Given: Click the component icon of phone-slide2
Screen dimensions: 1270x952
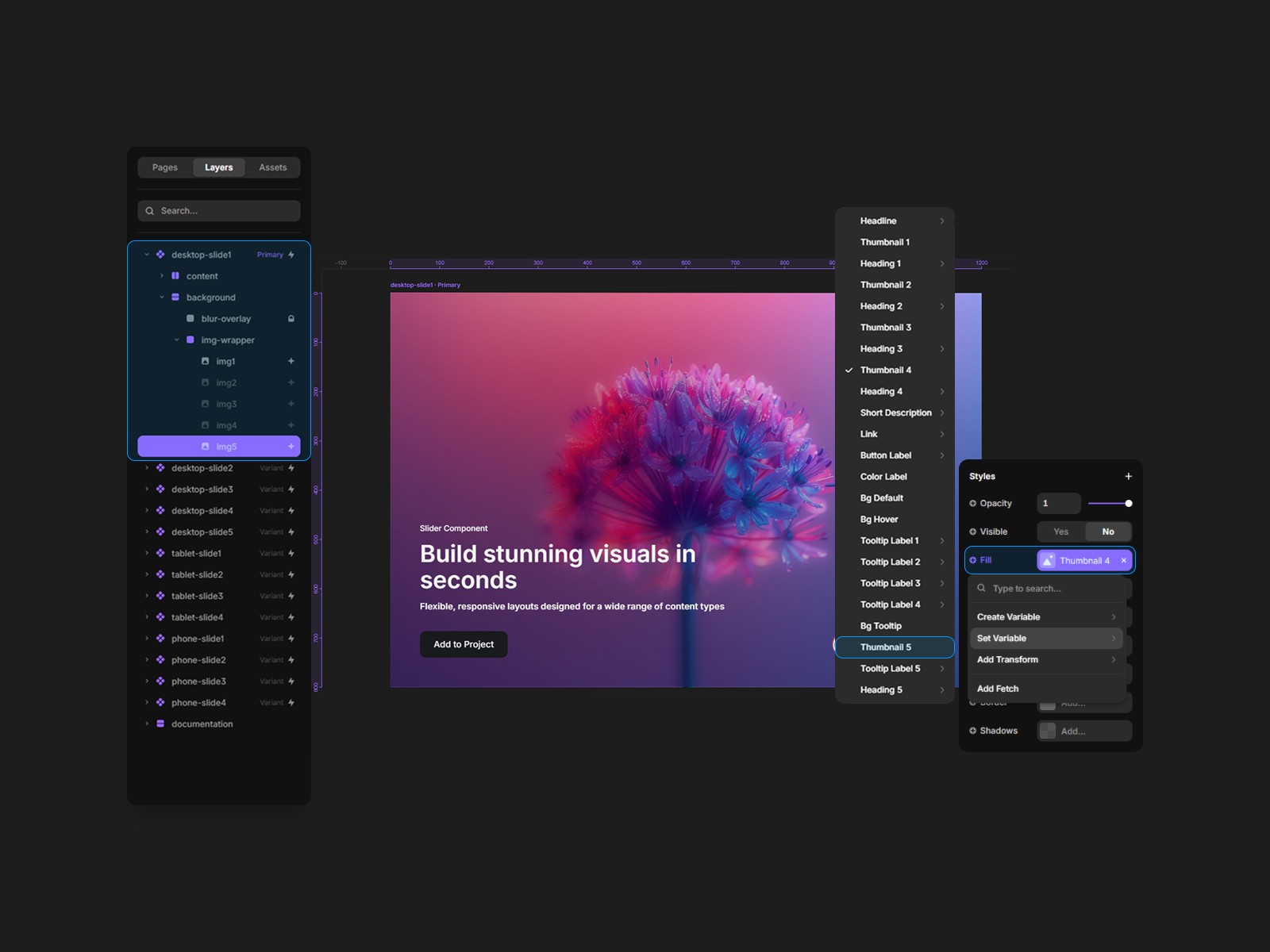Looking at the screenshot, I should (x=160, y=660).
